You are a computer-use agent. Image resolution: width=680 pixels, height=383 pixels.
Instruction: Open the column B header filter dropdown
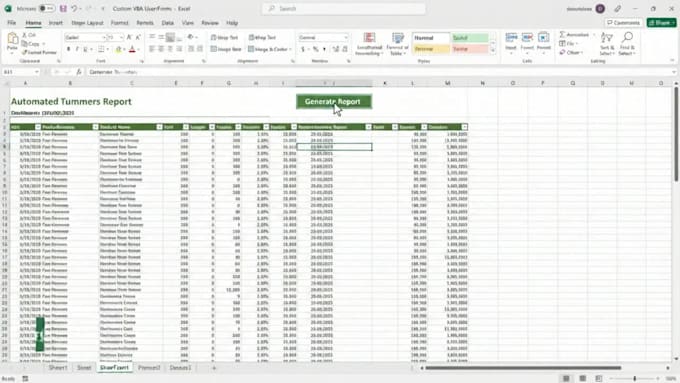click(95, 127)
